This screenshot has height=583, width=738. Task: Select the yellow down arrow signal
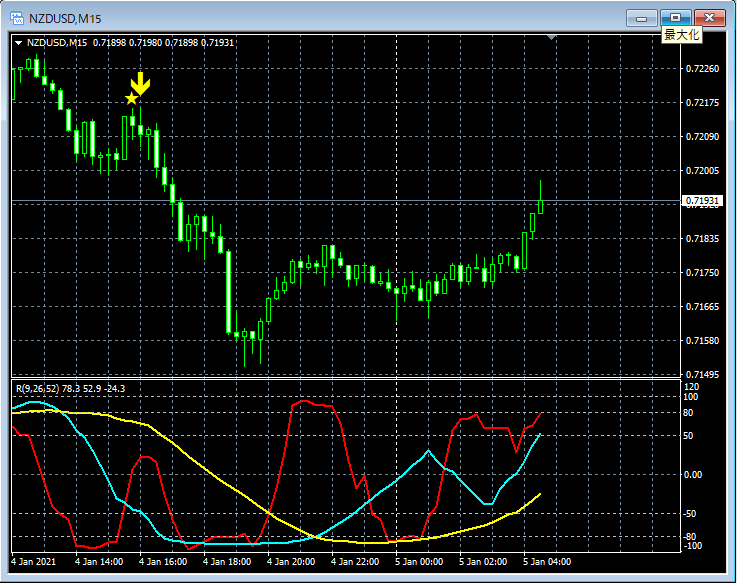[x=140, y=84]
